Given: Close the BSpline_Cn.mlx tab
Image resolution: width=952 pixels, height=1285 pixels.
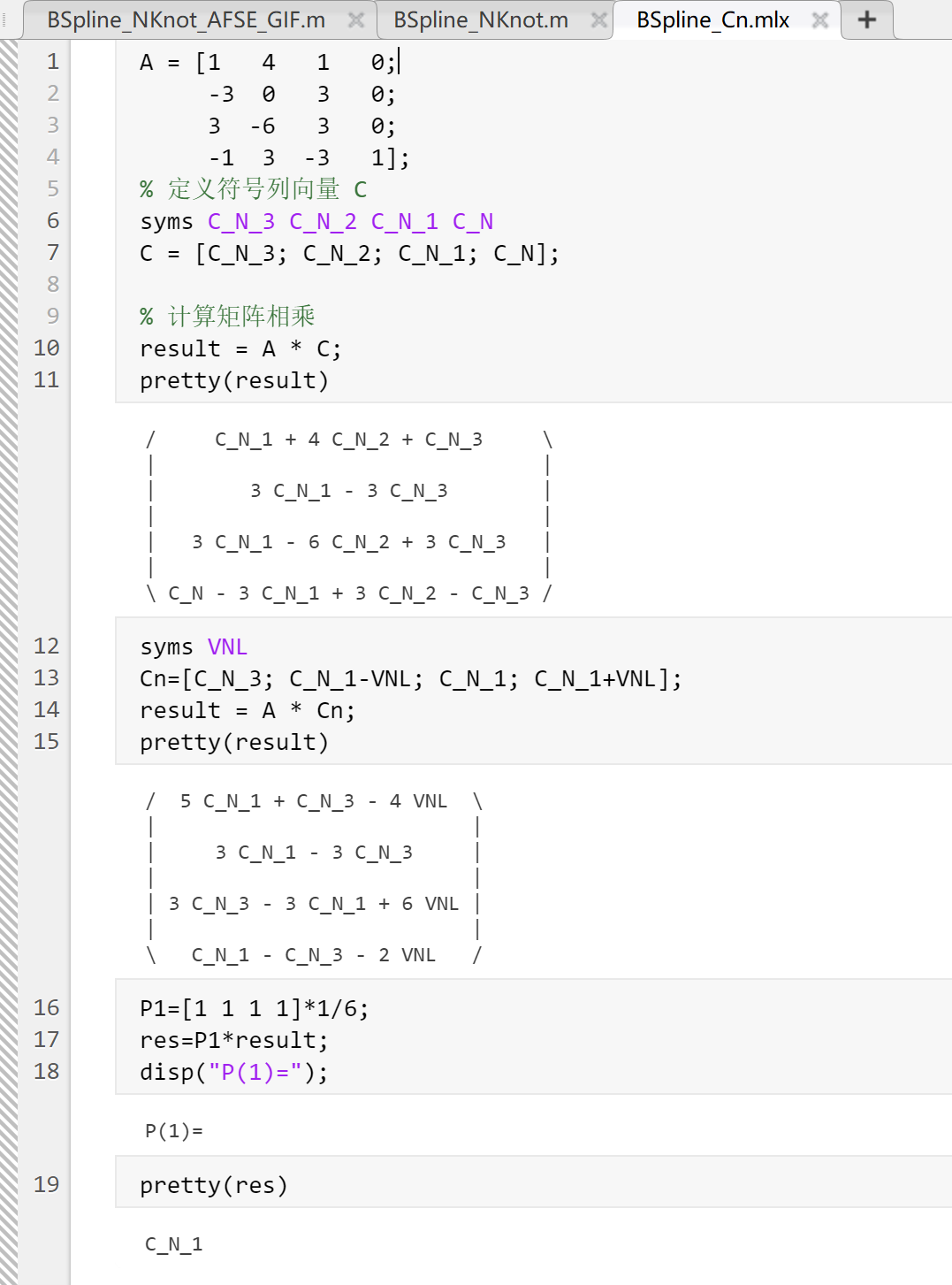Looking at the screenshot, I should coord(820,19).
